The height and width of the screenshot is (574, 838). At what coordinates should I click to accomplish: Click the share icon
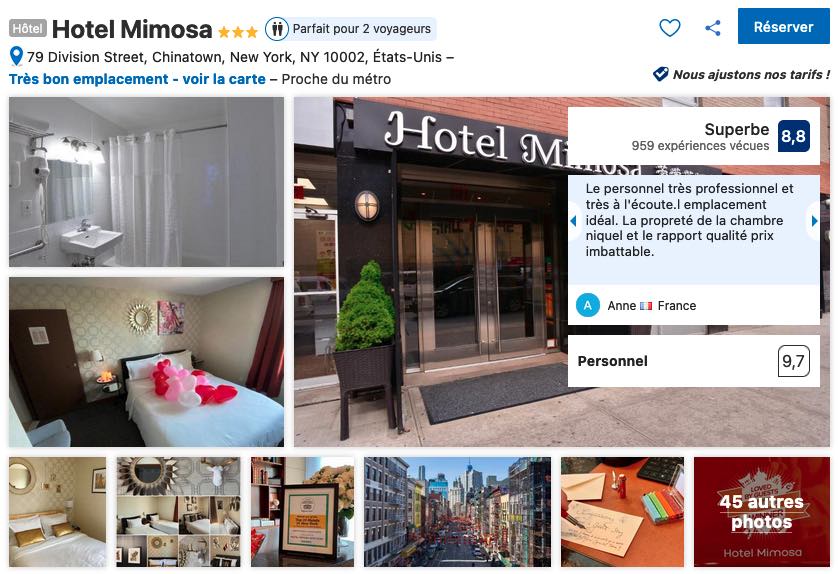pos(712,28)
